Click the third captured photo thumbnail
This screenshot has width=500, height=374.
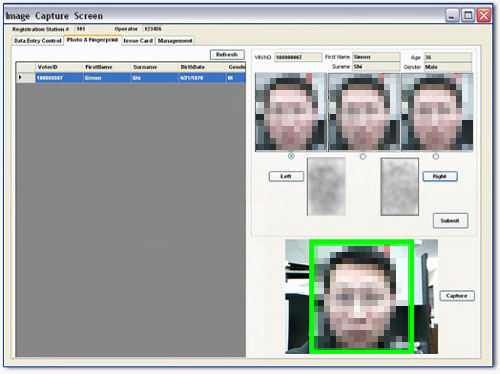click(x=437, y=112)
